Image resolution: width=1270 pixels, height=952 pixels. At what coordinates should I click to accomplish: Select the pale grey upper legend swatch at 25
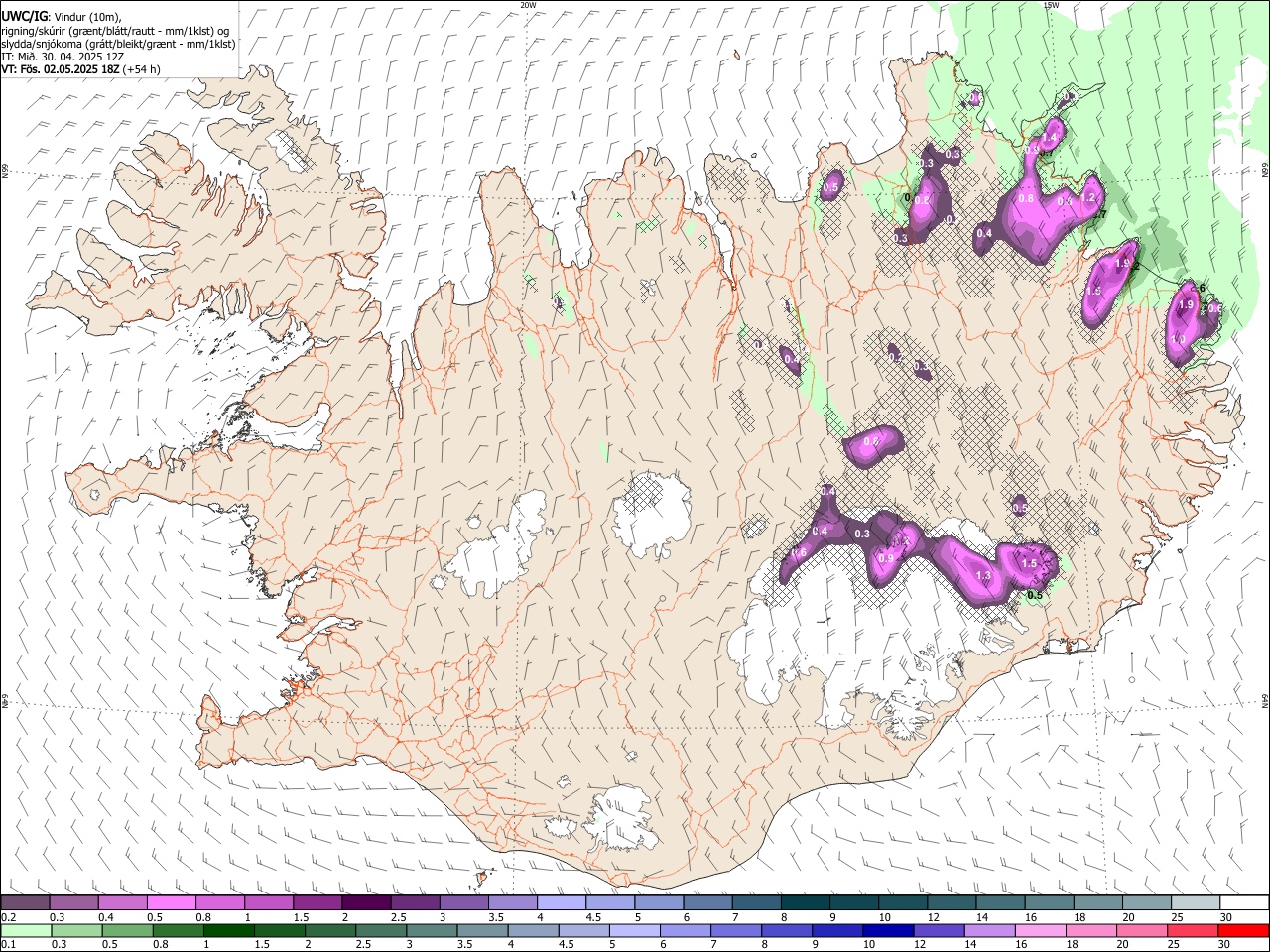(x=1196, y=903)
